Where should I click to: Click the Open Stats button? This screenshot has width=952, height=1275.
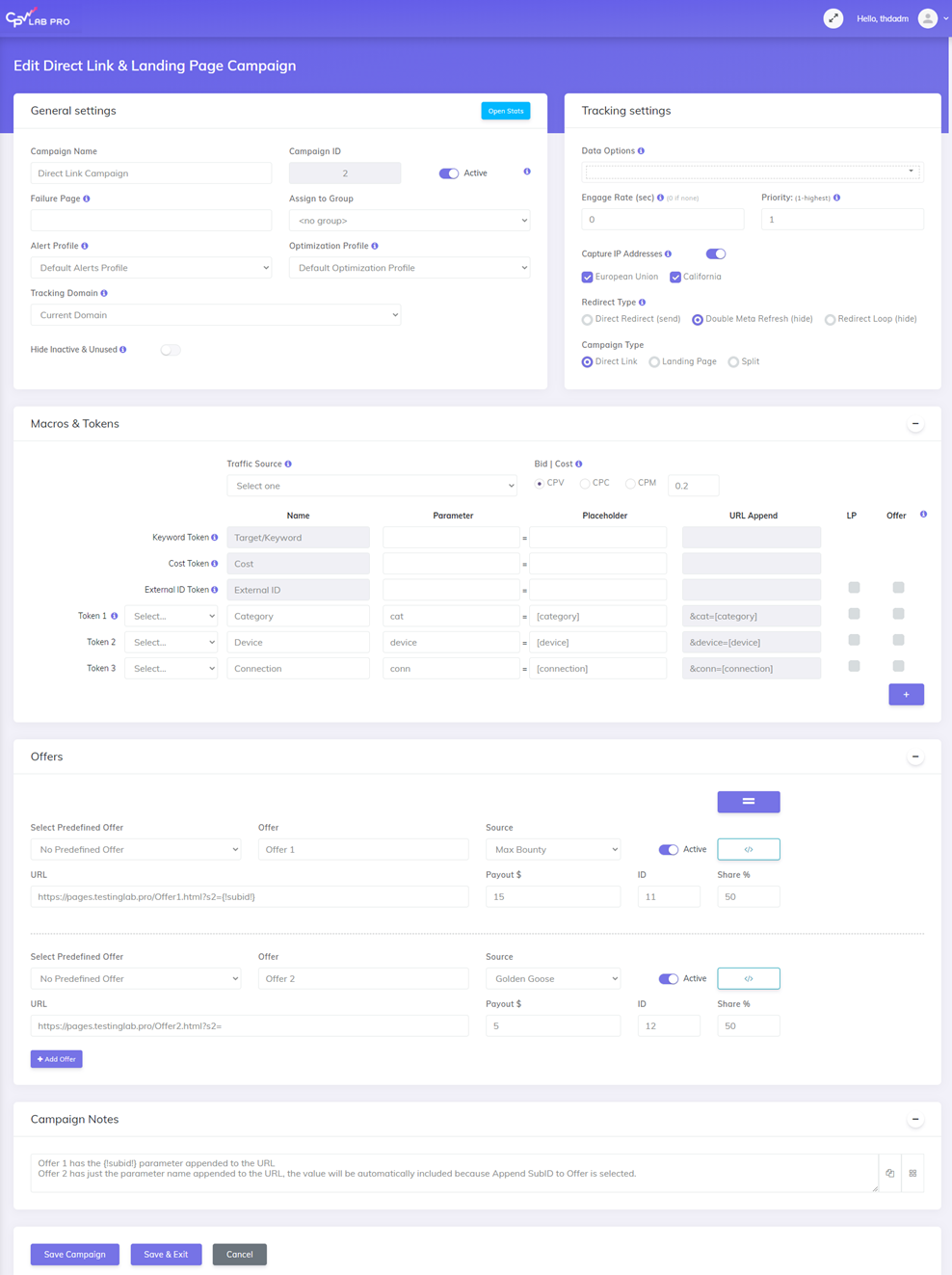pyautogui.click(x=505, y=111)
